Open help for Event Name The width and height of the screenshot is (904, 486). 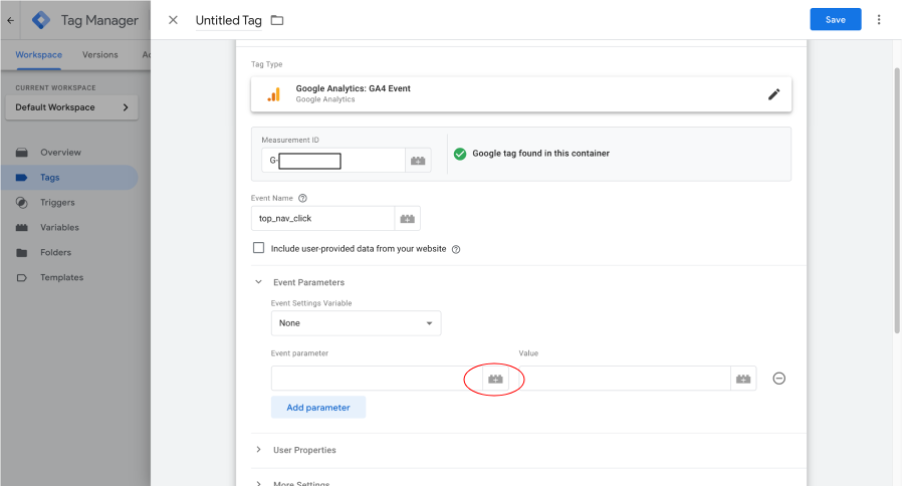pos(303,198)
